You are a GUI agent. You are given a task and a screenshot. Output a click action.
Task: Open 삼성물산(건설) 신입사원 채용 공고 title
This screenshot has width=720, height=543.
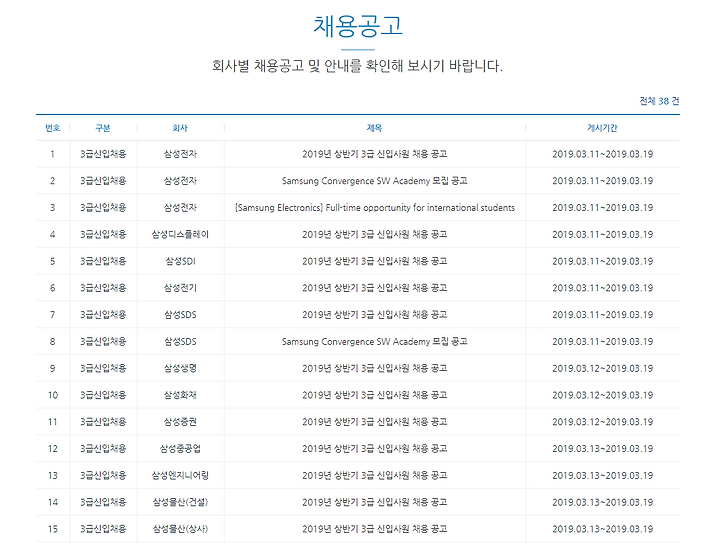[x=374, y=502]
